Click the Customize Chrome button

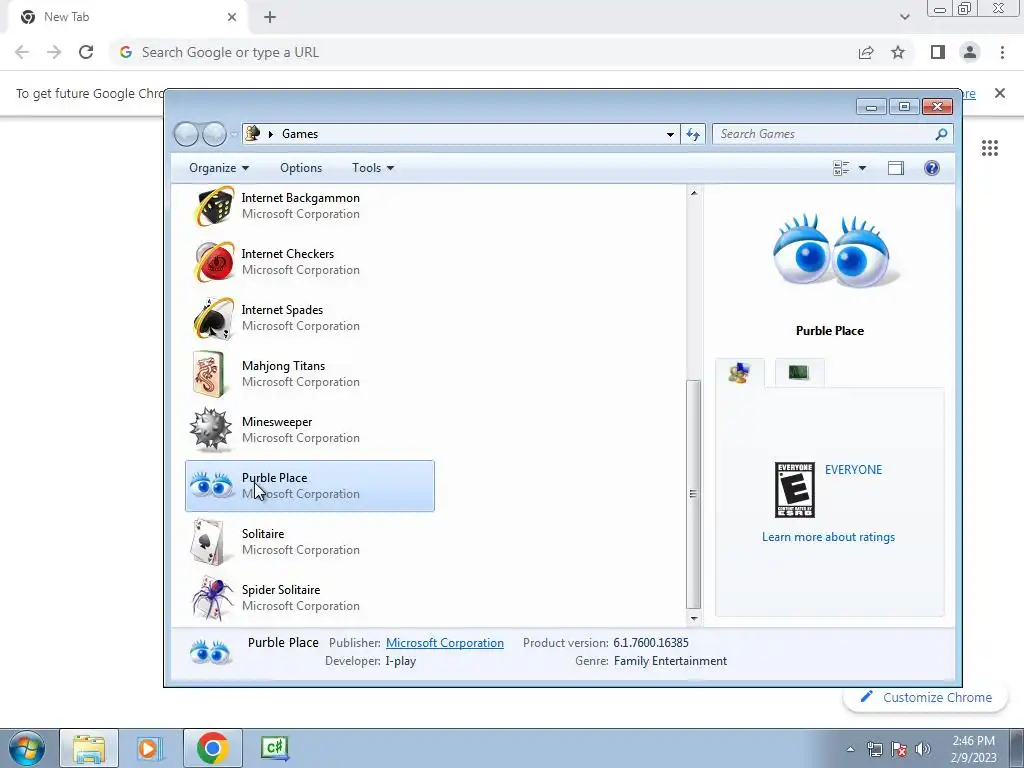[x=925, y=697]
